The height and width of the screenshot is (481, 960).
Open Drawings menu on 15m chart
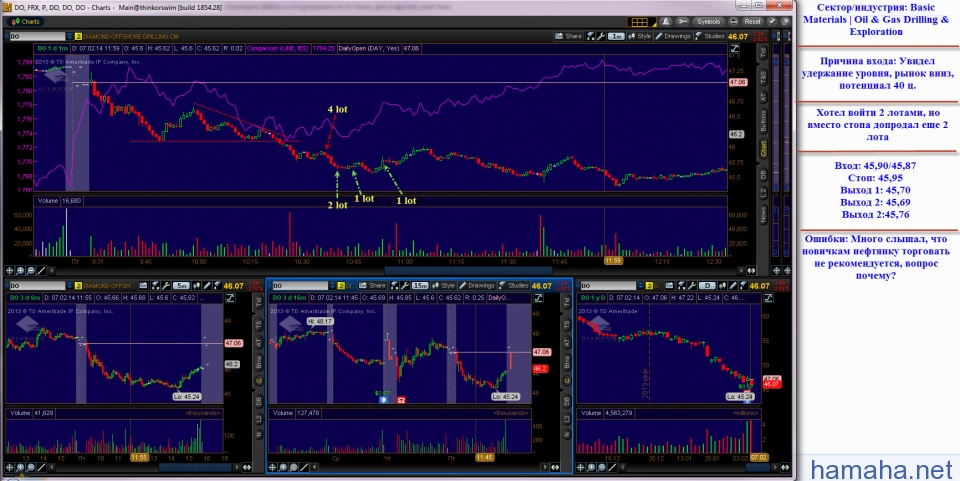477,286
